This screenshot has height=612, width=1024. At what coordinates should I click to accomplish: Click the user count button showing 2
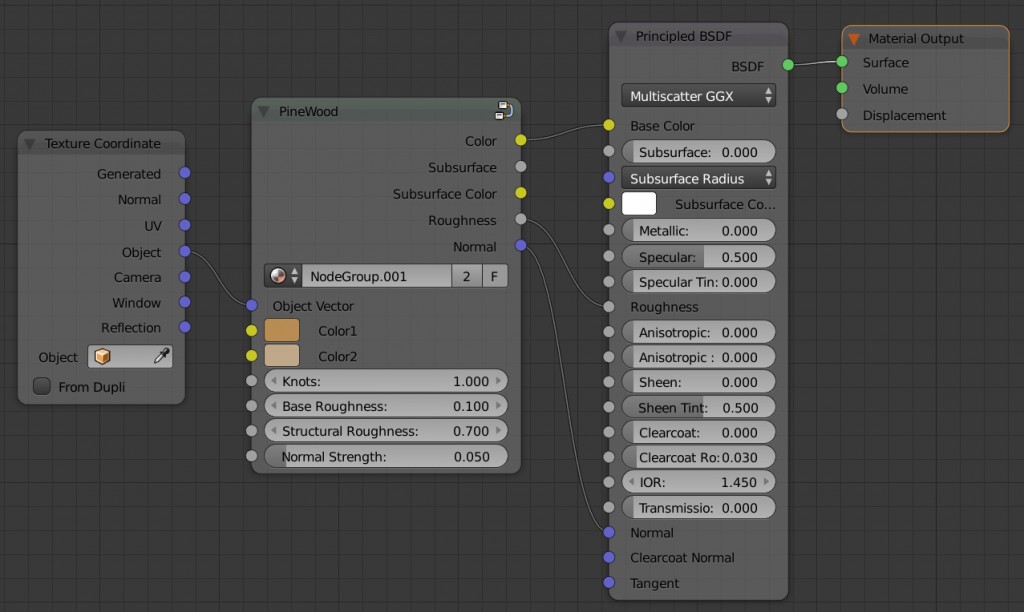click(466, 275)
